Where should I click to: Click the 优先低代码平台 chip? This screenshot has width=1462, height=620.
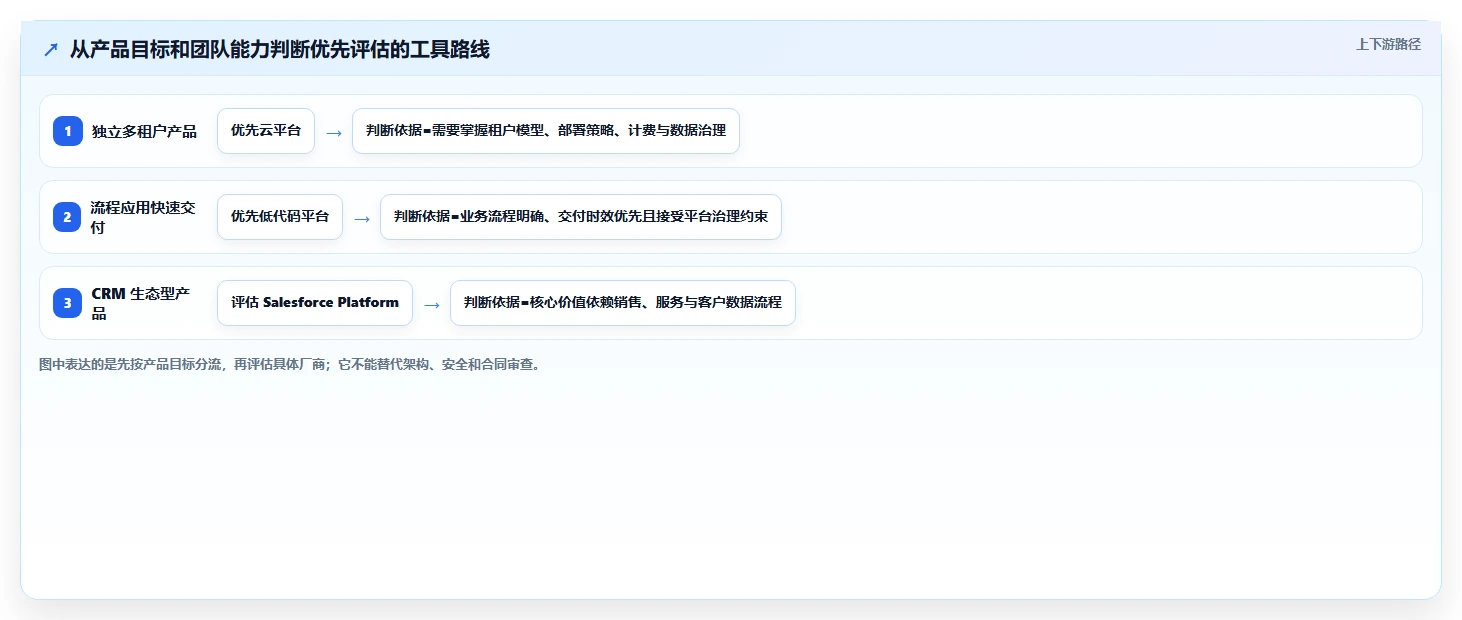[280, 217]
